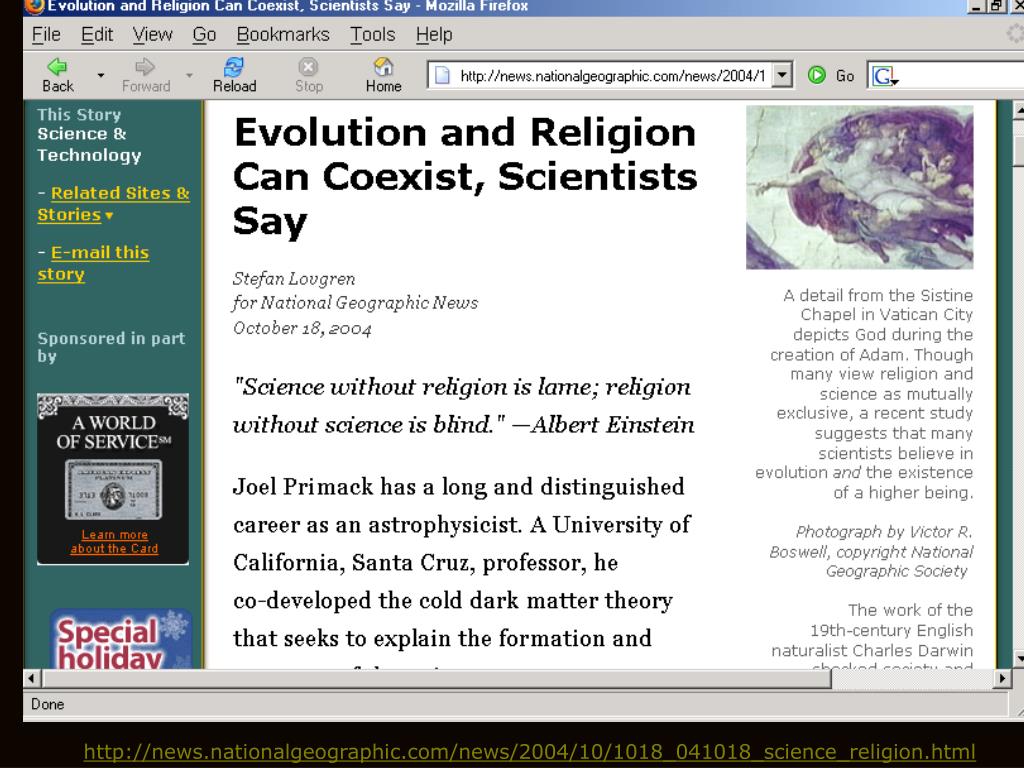The width and height of the screenshot is (1024, 768).
Task: Click the This Story sidebar heading
Action: click(x=79, y=114)
